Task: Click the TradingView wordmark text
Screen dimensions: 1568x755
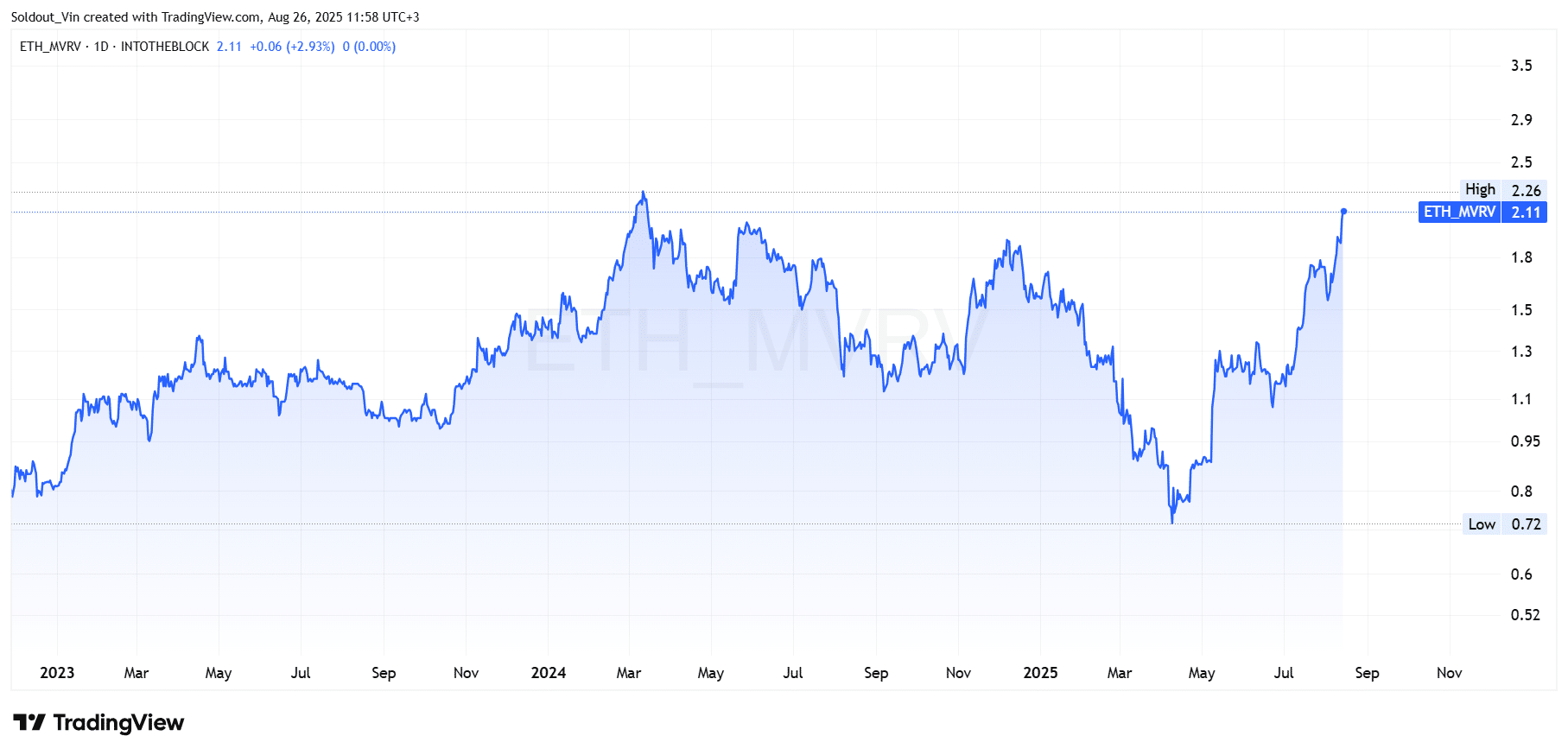Action: (118, 722)
